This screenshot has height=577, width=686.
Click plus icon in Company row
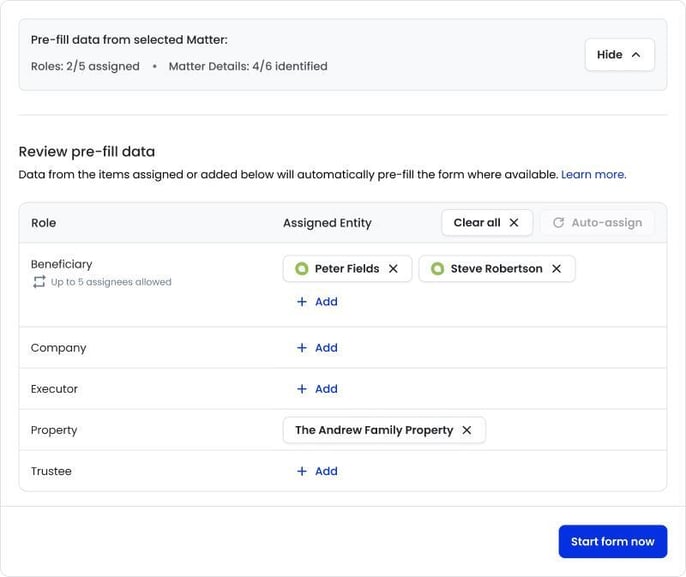[x=302, y=348]
